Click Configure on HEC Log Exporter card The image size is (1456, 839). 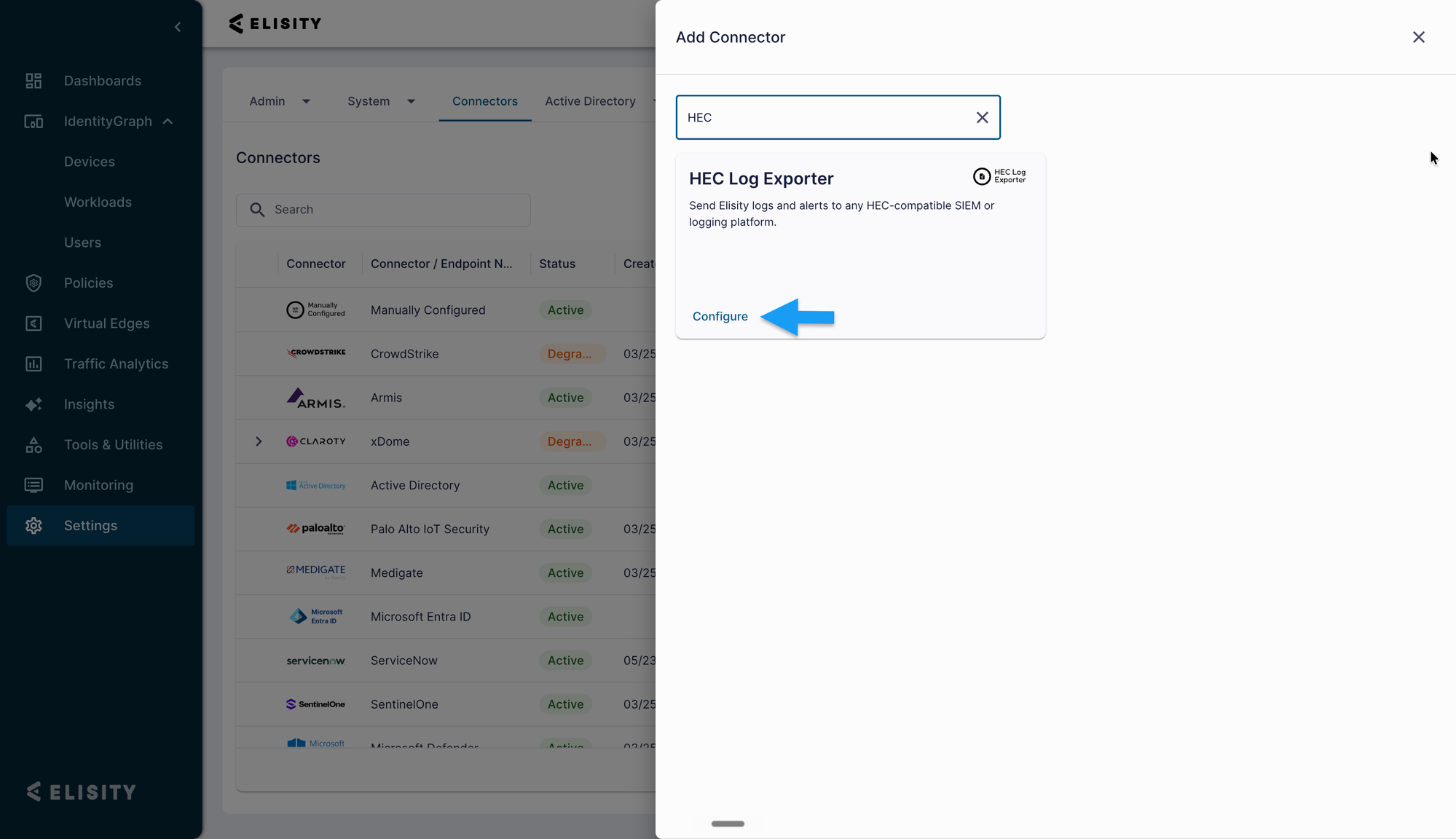[x=720, y=316]
